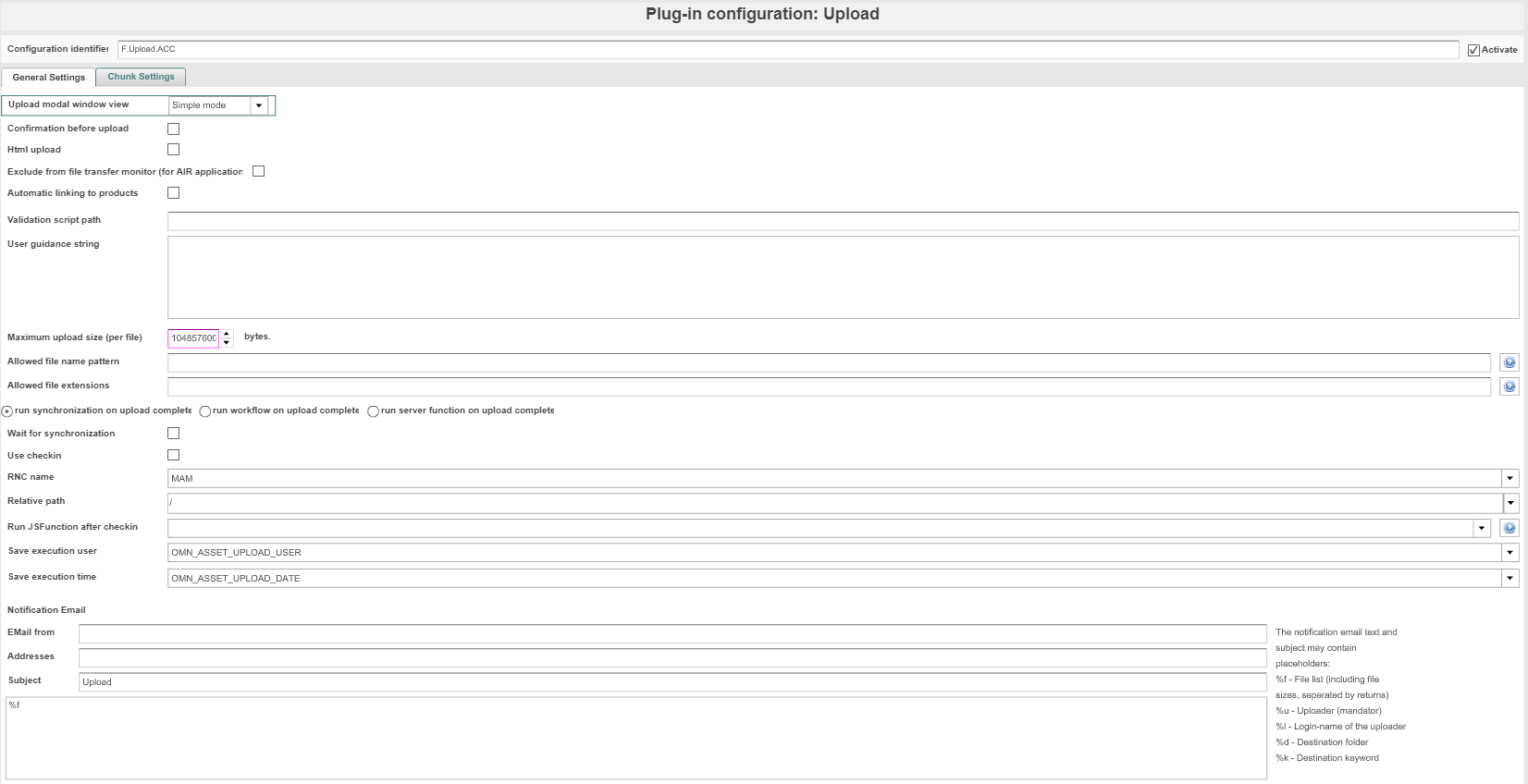This screenshot has height=784, width=1528.
Task: Expand the RNC name dropdown
Action: point(1510,479)
